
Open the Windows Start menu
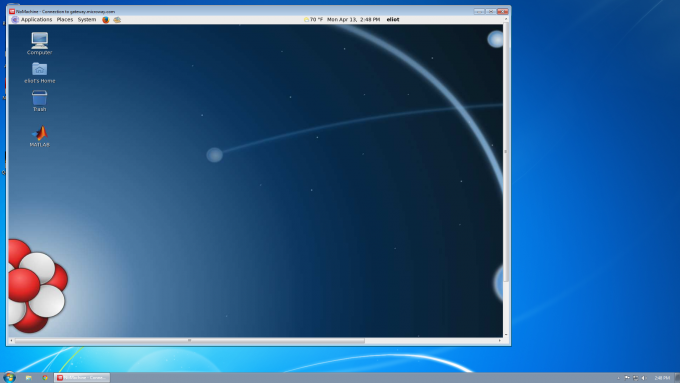pyautogui.click(x=9, y=377)
